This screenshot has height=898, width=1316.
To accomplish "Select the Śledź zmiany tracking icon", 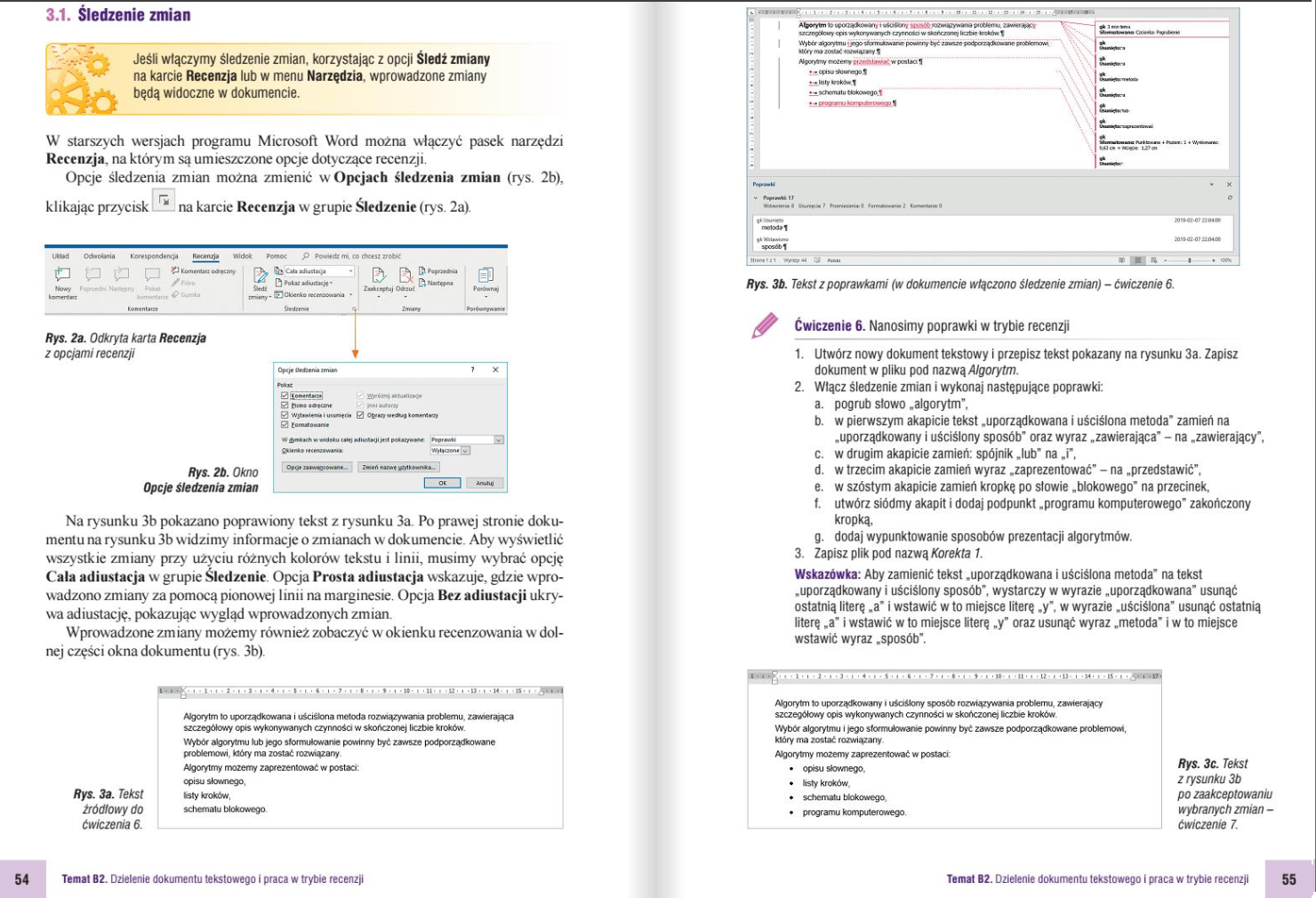I will coord(261,277).
